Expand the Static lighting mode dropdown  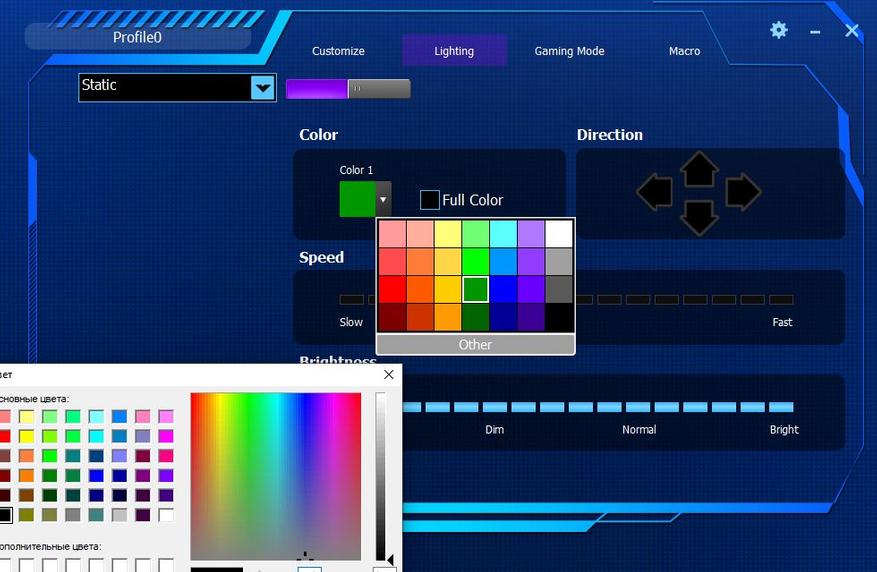pos(263,88)
